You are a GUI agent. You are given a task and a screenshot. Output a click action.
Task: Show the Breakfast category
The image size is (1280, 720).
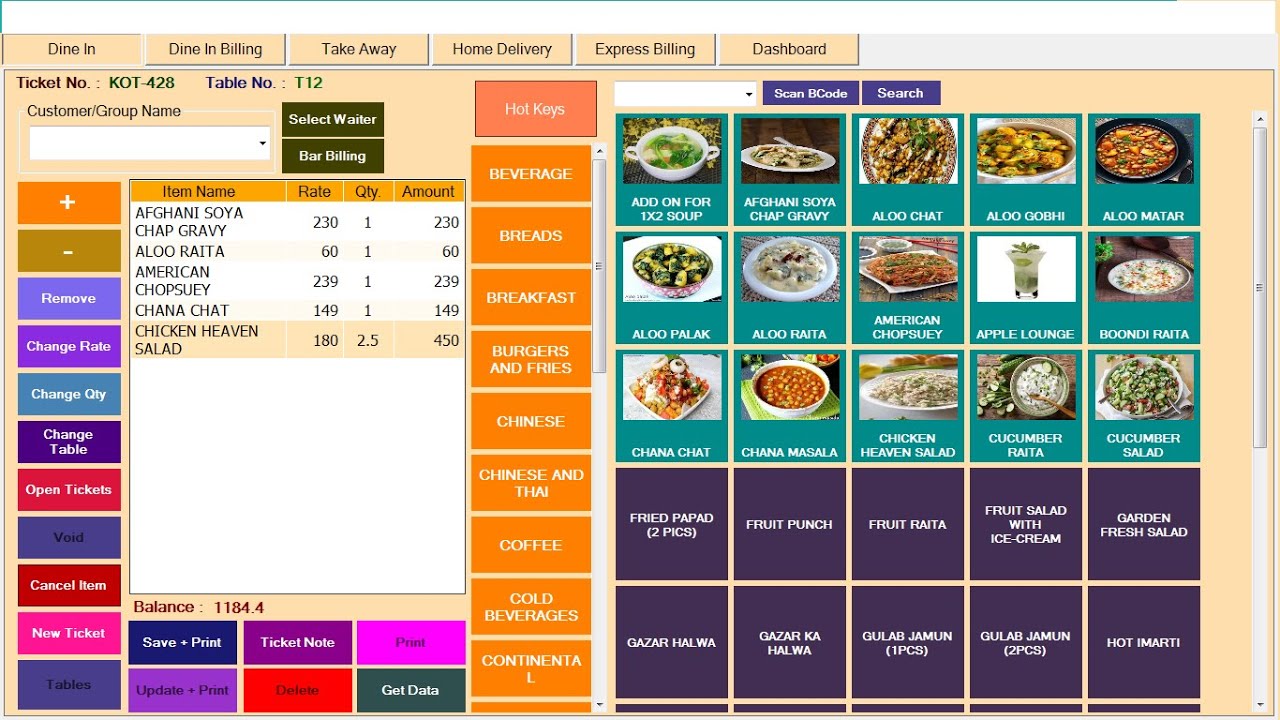tap(531, 298)
